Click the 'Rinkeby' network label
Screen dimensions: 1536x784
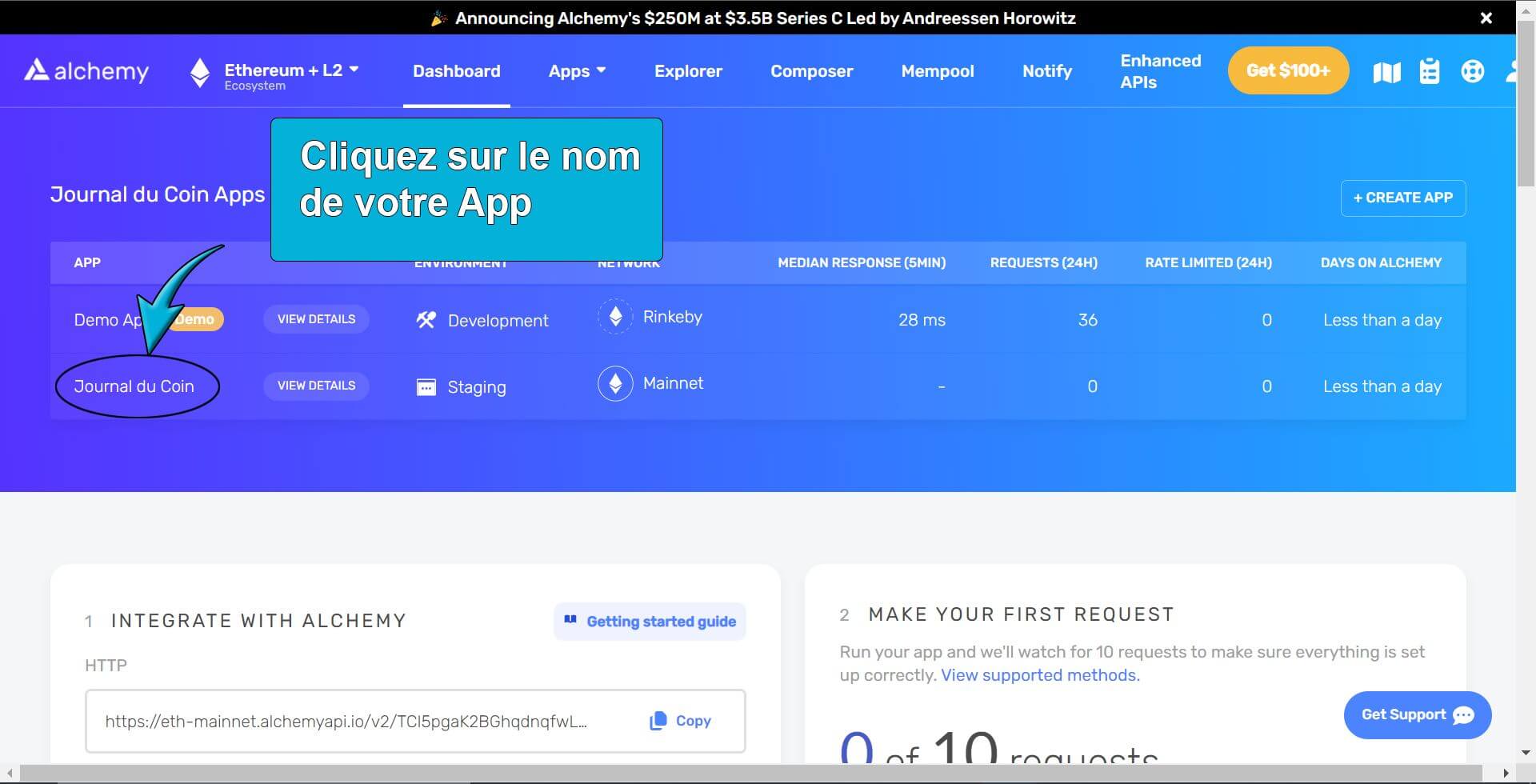tap(673, 317)
